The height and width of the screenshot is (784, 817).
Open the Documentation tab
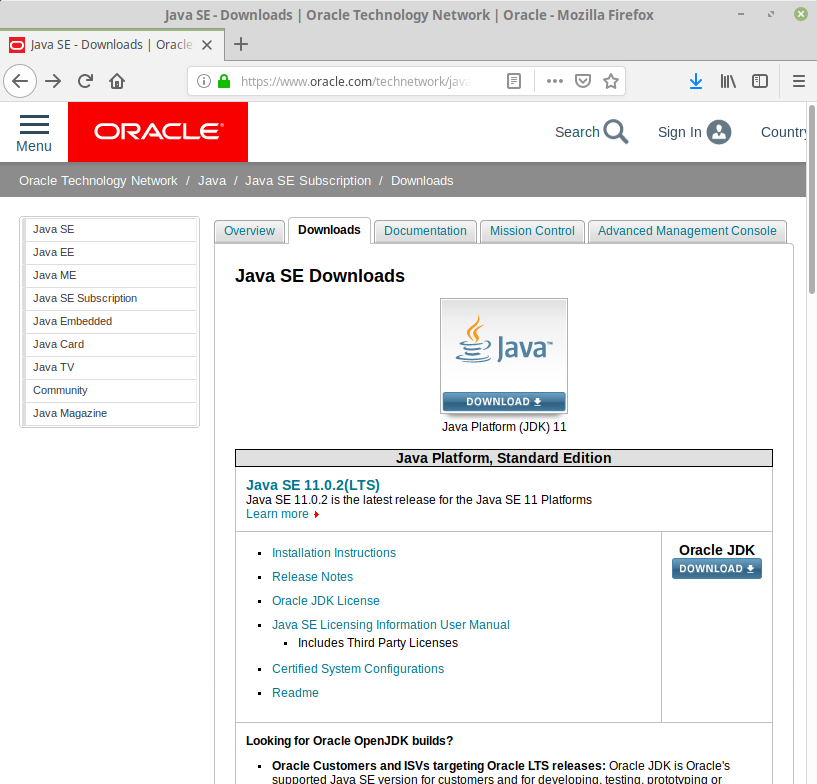(x=425, y=231)
